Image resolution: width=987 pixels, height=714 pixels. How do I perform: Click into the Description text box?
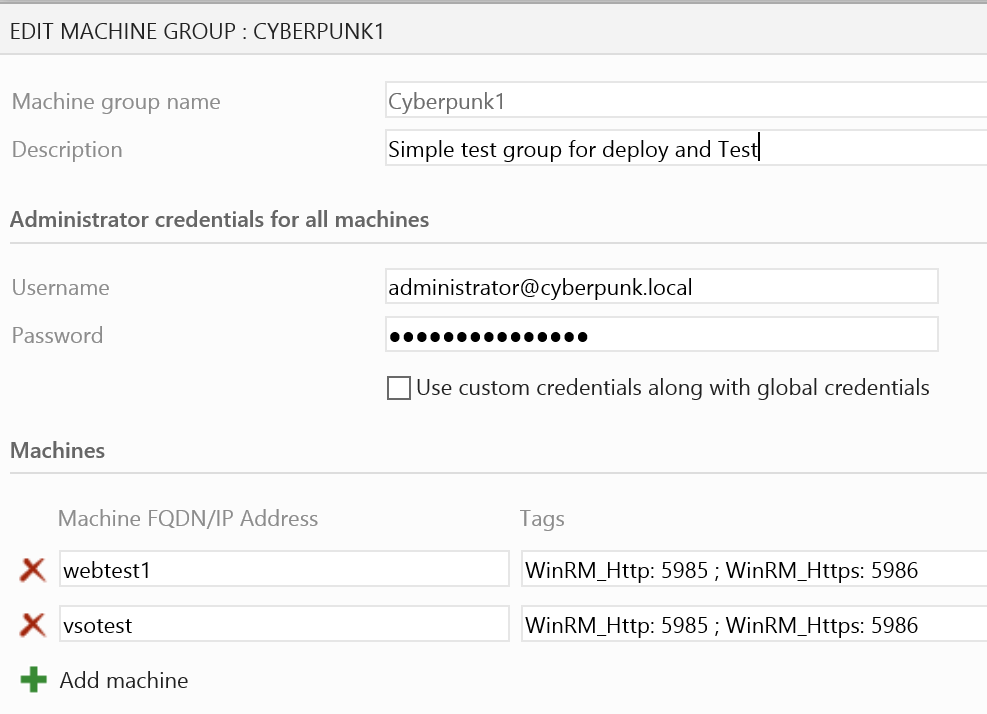click(x=685, y=149)
